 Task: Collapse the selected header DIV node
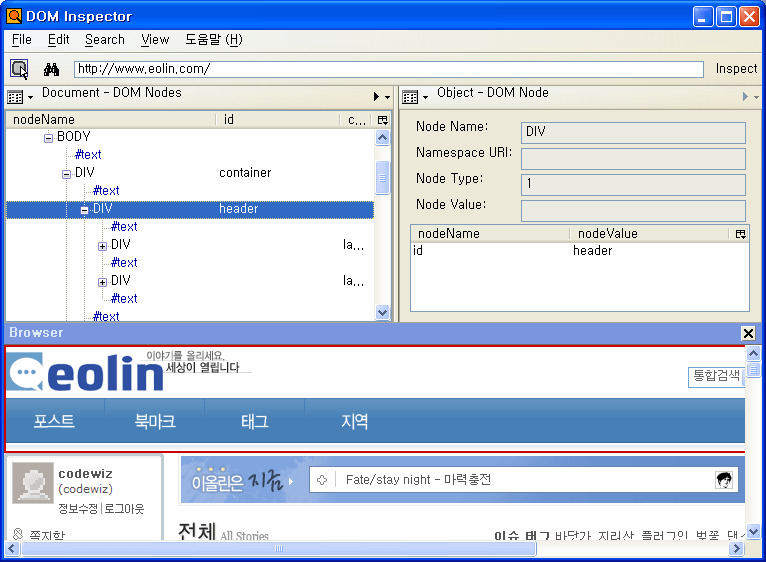pos(85,210)
